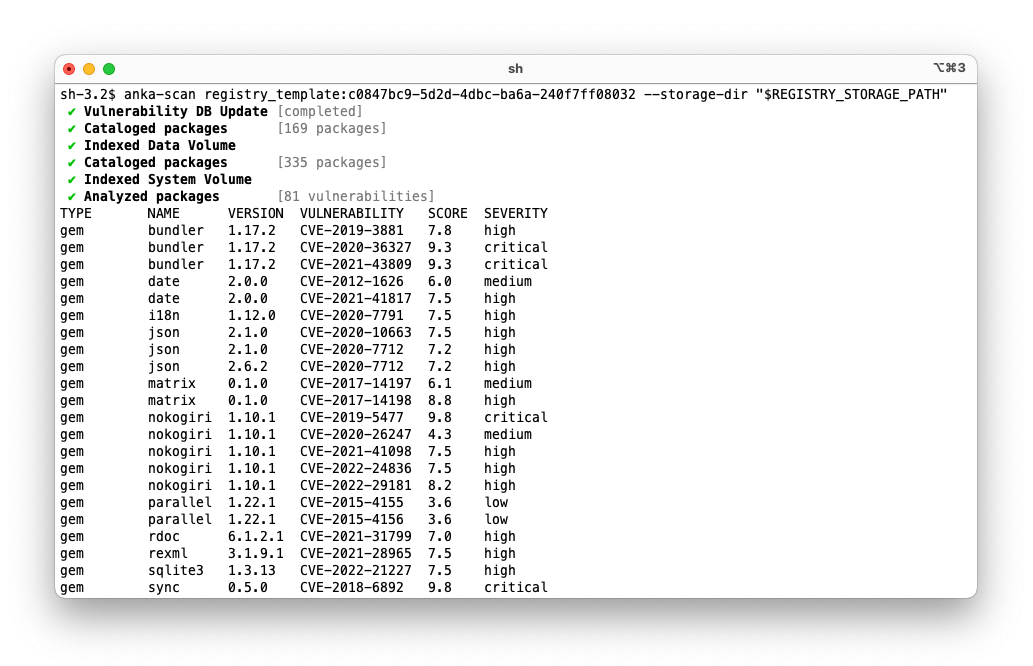This screenshot has width=1033, height=666.
Task: Click the green full-screen button
Action: coord(108,68)
